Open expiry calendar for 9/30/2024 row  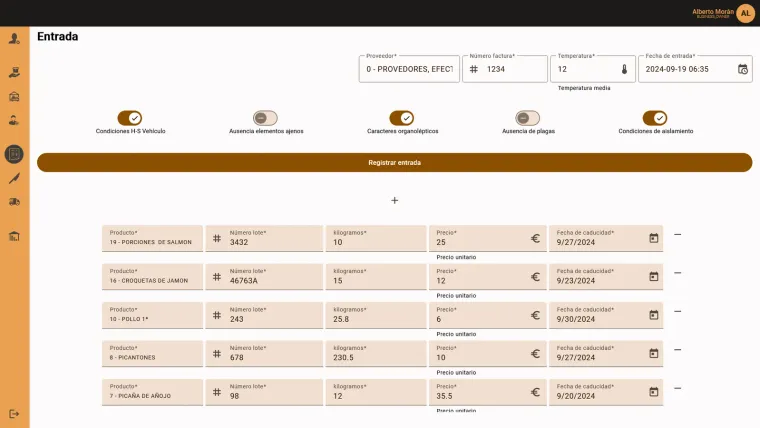click(x=654, y=315)
